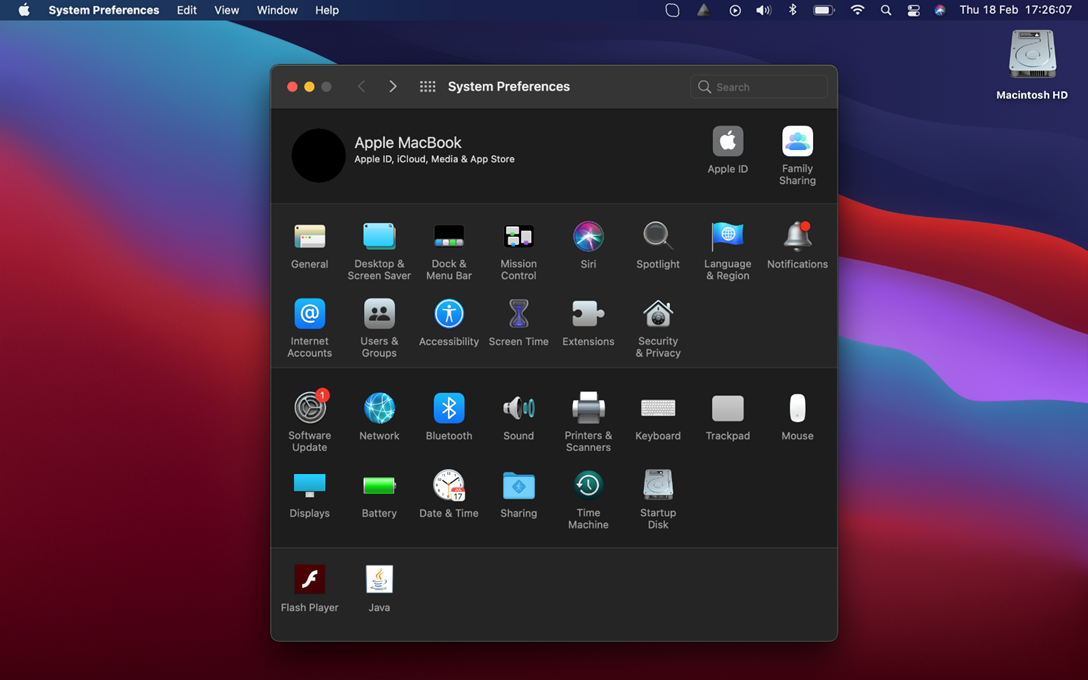Open Startup Disk preferences
This screenshot has width=1088, height=680.
658,486
